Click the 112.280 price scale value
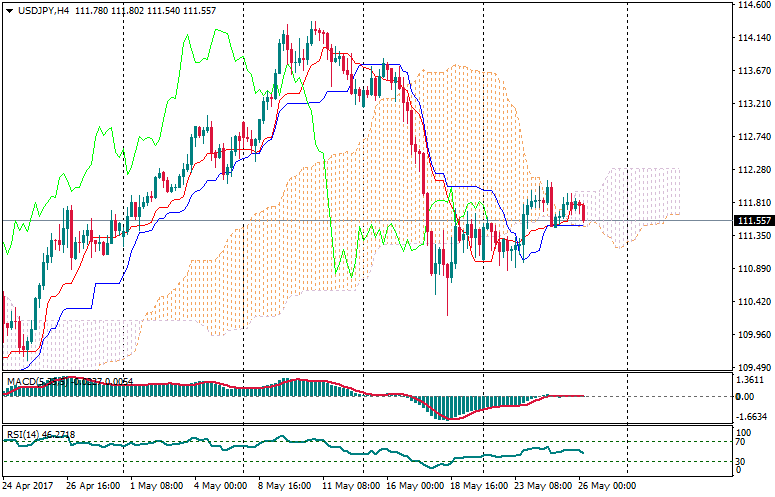The image size is (775, 497). 751,169
